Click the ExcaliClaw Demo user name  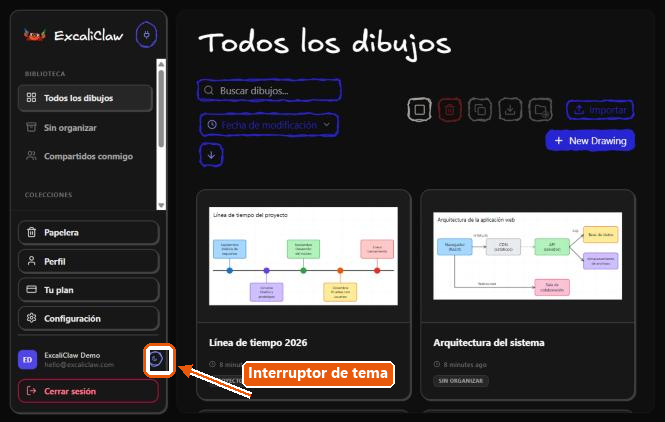(72, 355)
